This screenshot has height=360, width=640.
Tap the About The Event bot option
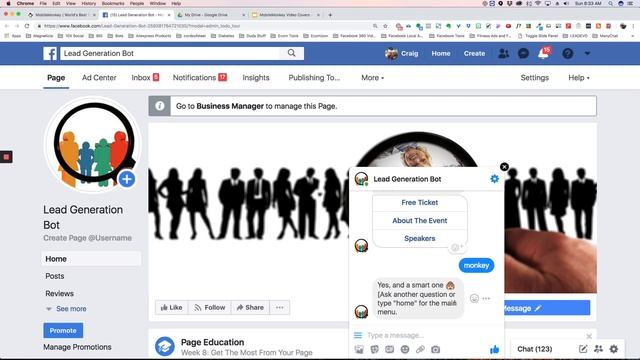coord(420,220)
